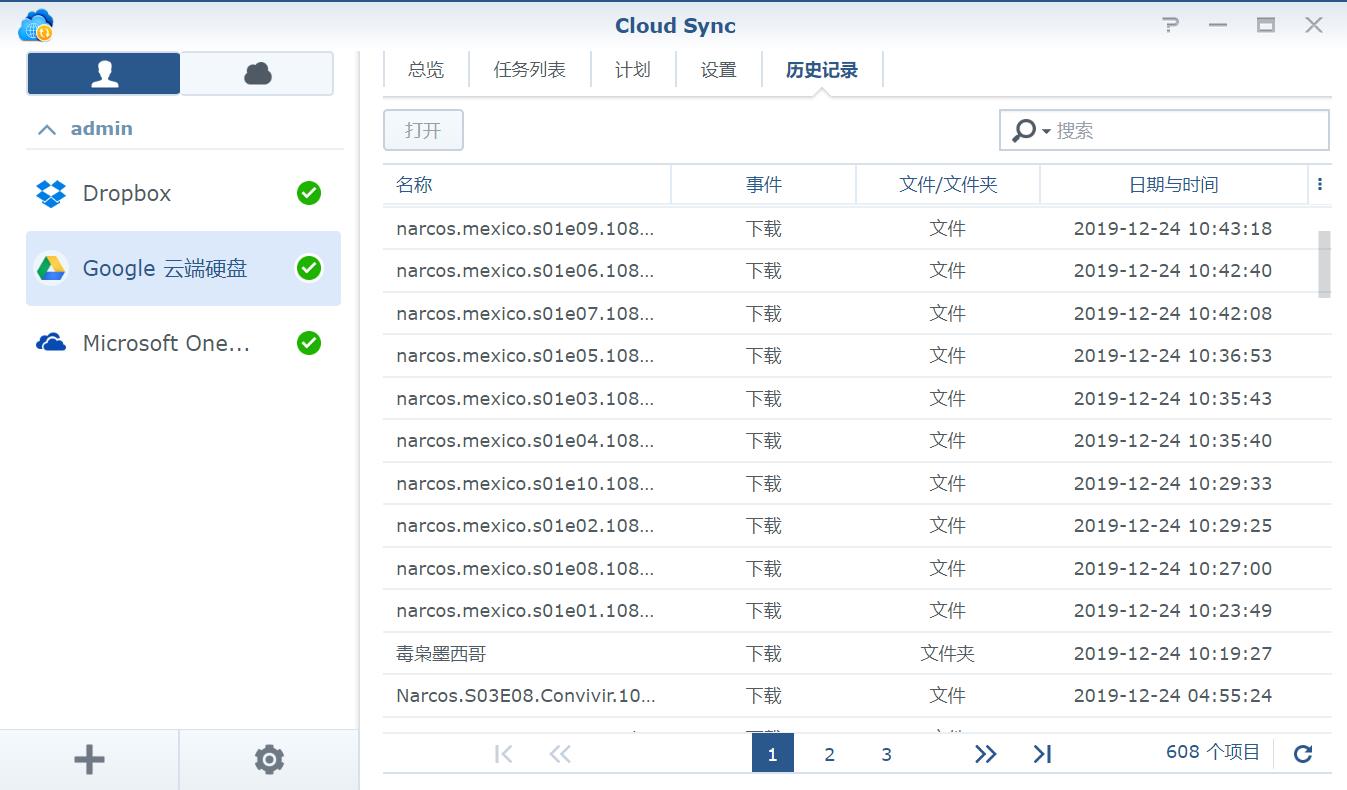Screen dimensions: 1347x790
Task: Sort by 日期与时间 column header
Action: coord(1174,185)
